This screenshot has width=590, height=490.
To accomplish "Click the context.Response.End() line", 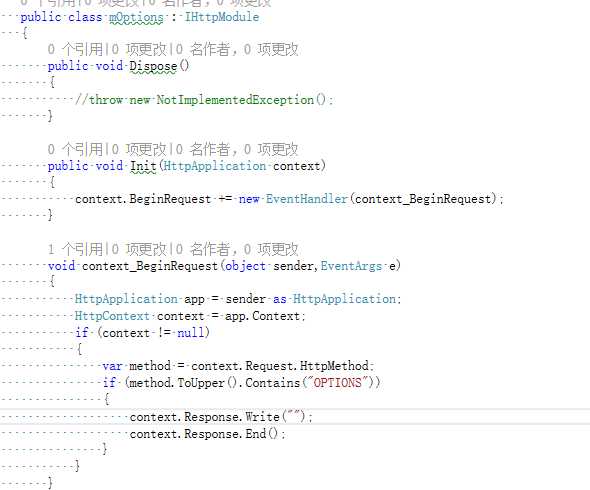I will (208, 434).
